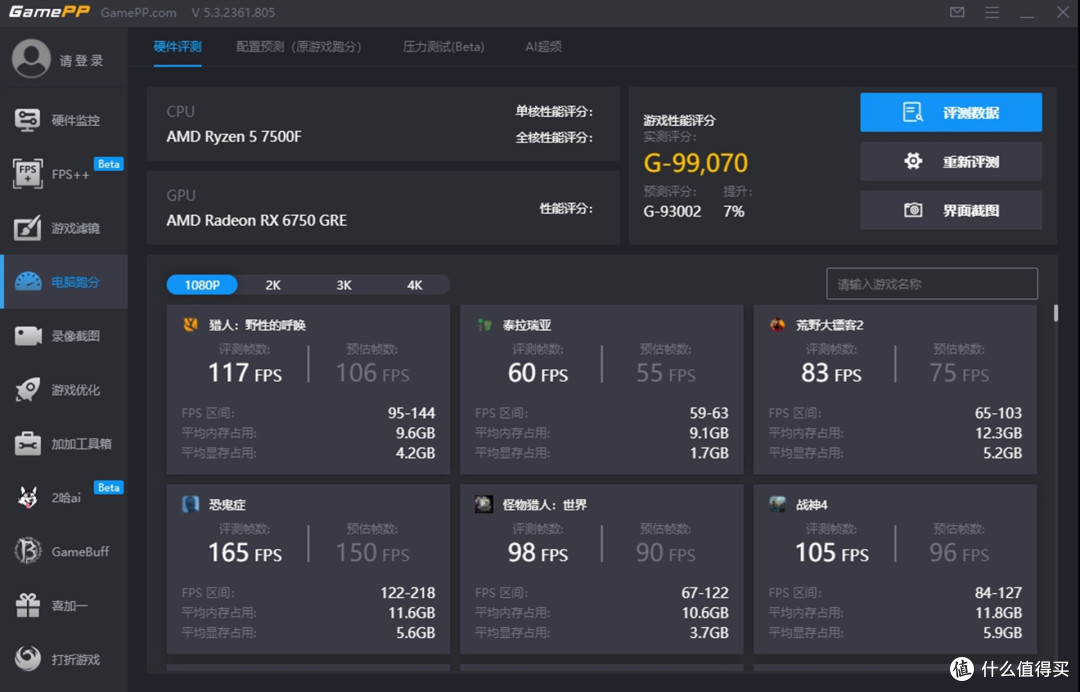The height and width of the screenshot is (692, 1080).
Task: Click the 重新评测 re-test button
Action: 951,162
